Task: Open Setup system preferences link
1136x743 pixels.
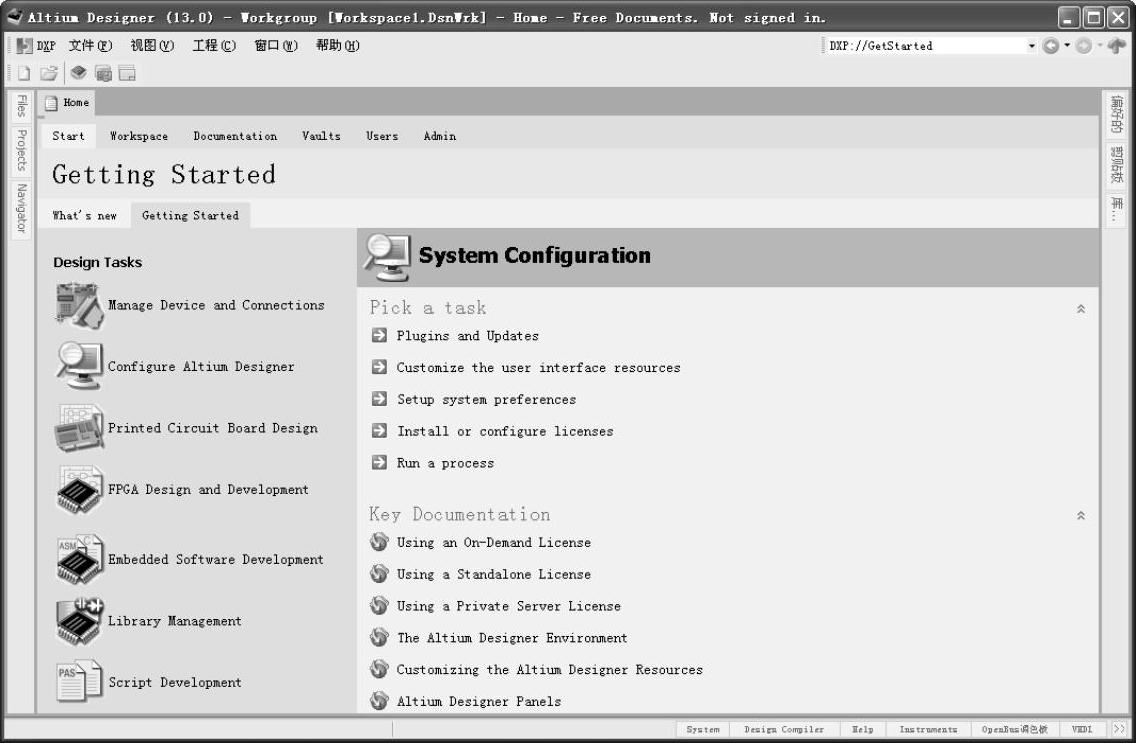Action: [x=486, y=399]
